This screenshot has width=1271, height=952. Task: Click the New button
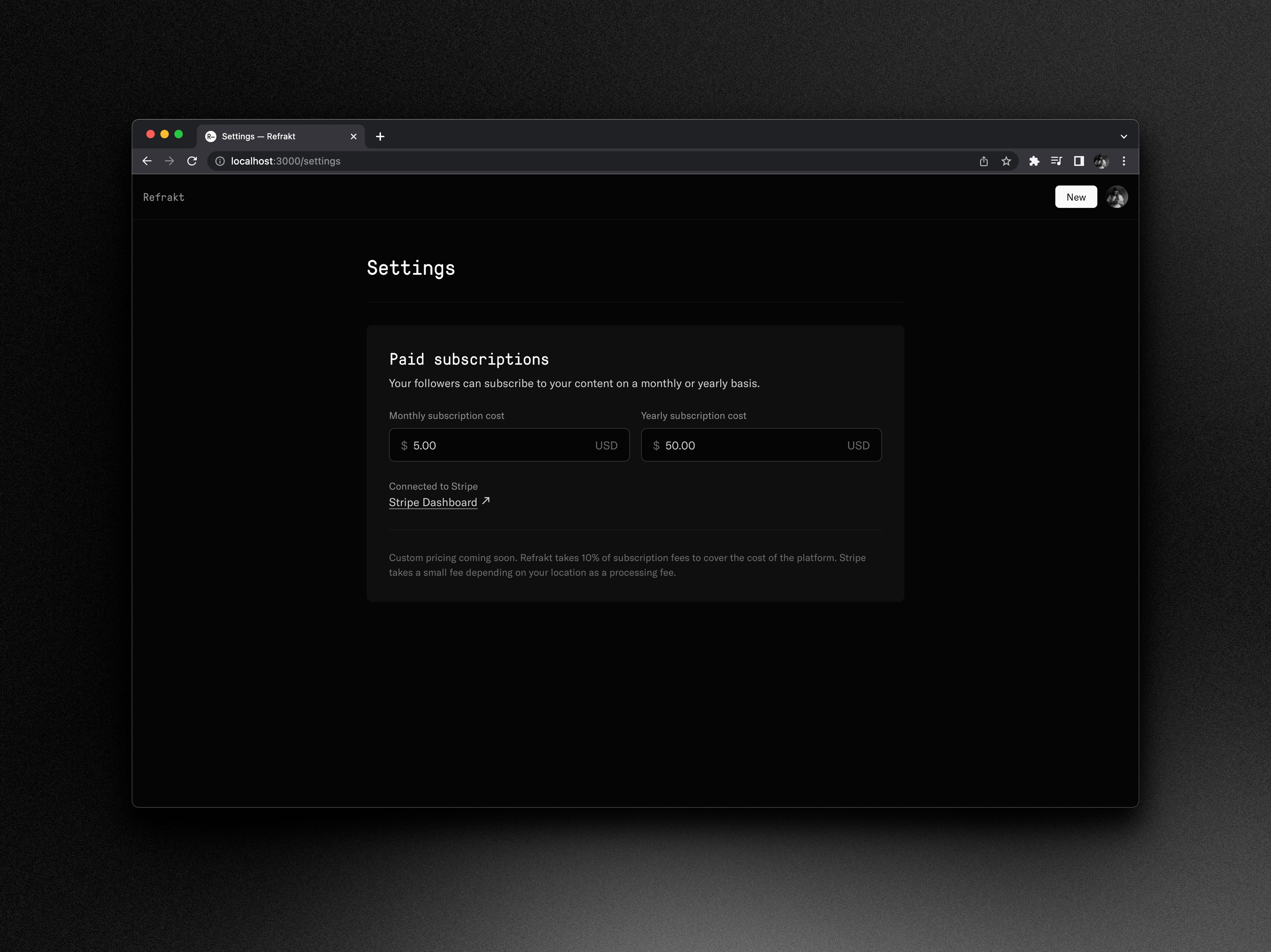(1076, 197)
